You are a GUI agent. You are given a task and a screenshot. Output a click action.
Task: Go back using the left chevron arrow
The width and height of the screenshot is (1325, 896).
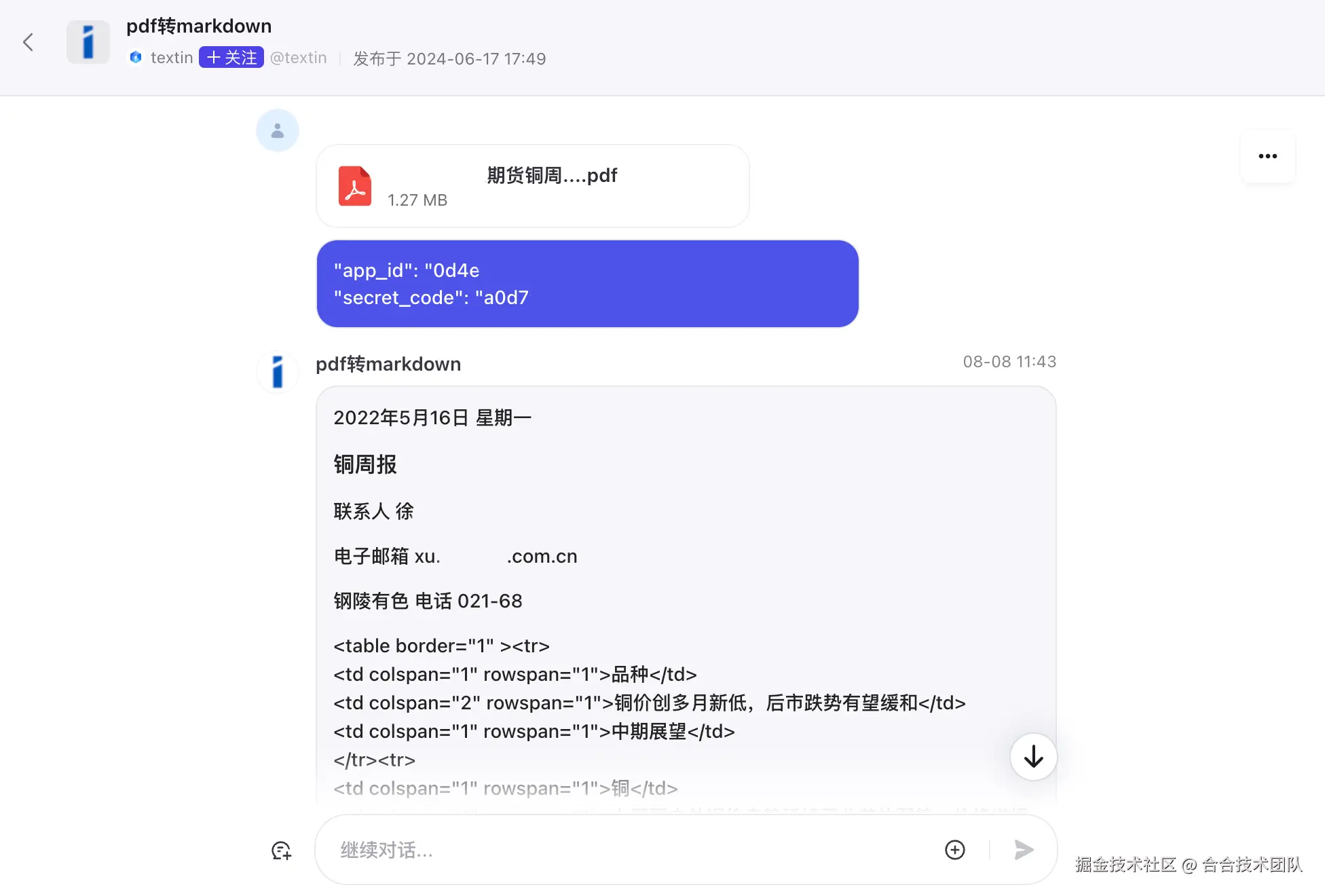[x=28, y=42]
